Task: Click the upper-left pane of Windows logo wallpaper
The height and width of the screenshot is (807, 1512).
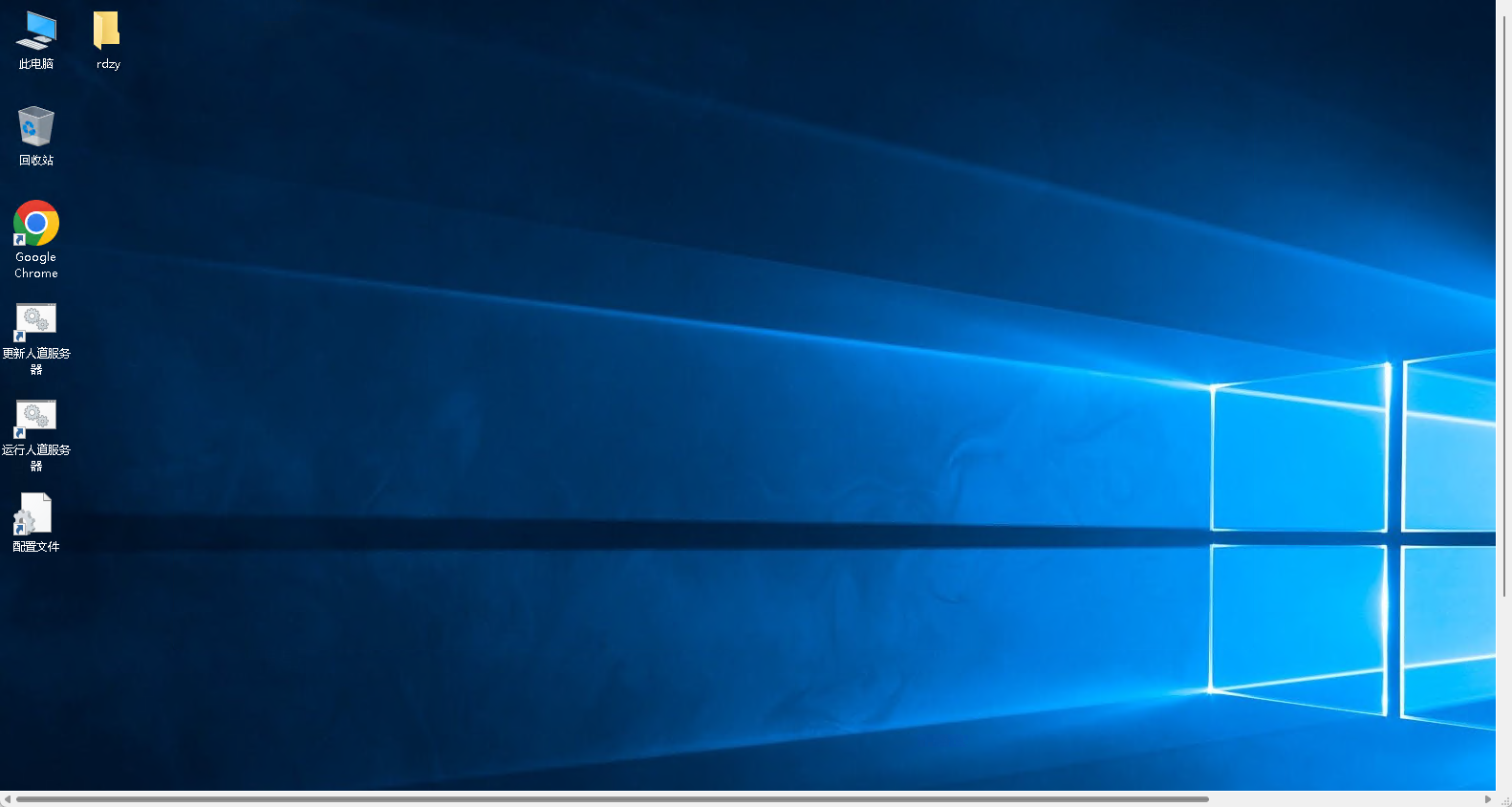Action: (x=1298, y=457)
